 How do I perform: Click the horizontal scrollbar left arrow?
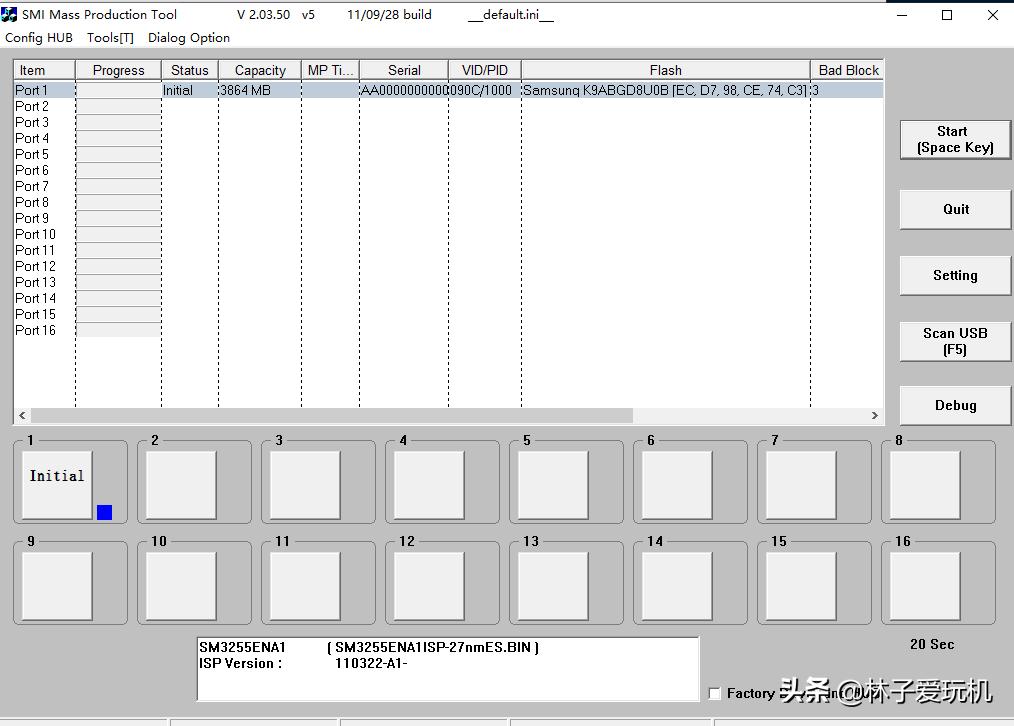click(x=22, y=415)
